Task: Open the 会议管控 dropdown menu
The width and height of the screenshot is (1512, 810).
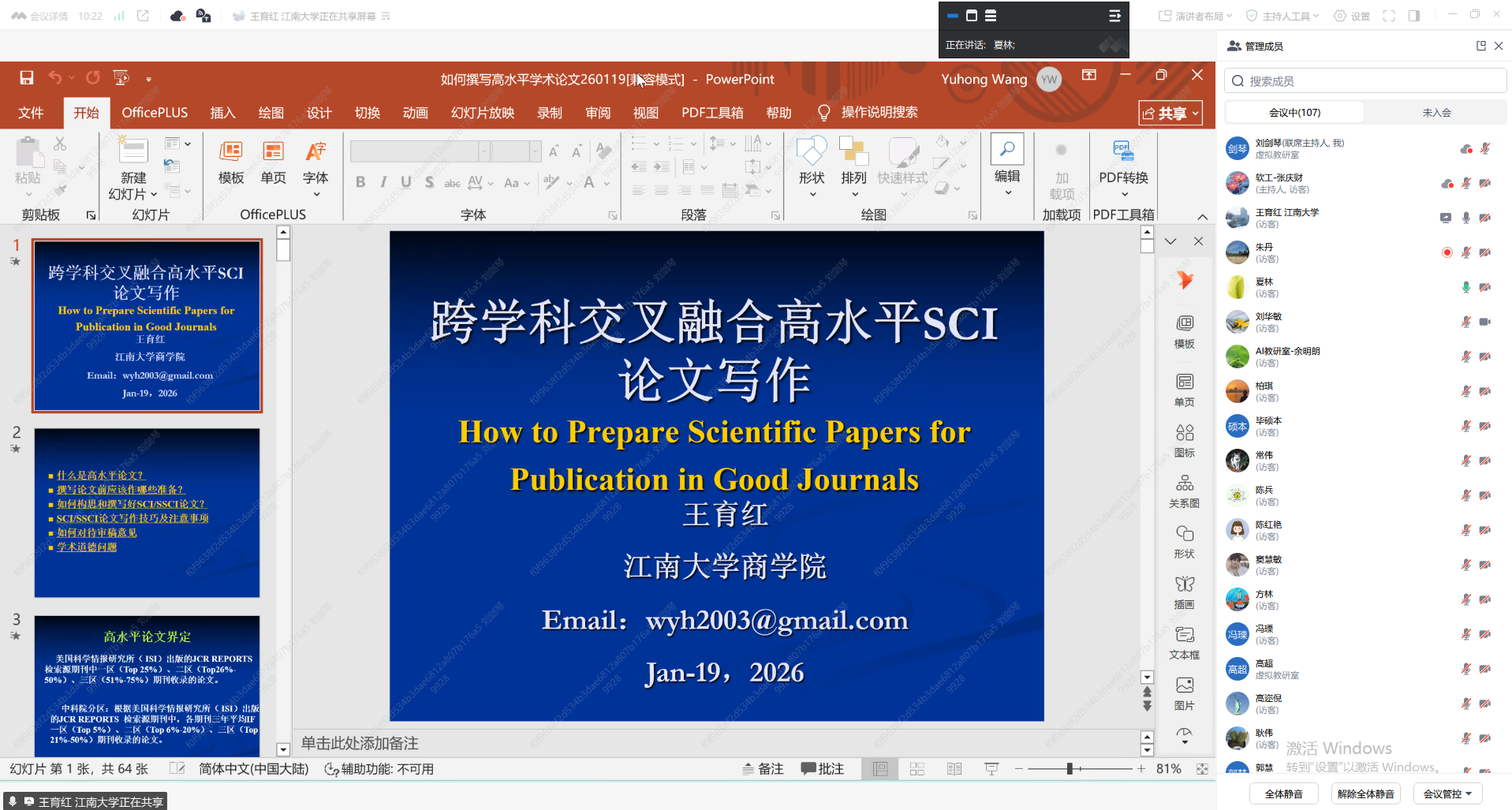Action: pyautogui.click(x=1447, y=793)
